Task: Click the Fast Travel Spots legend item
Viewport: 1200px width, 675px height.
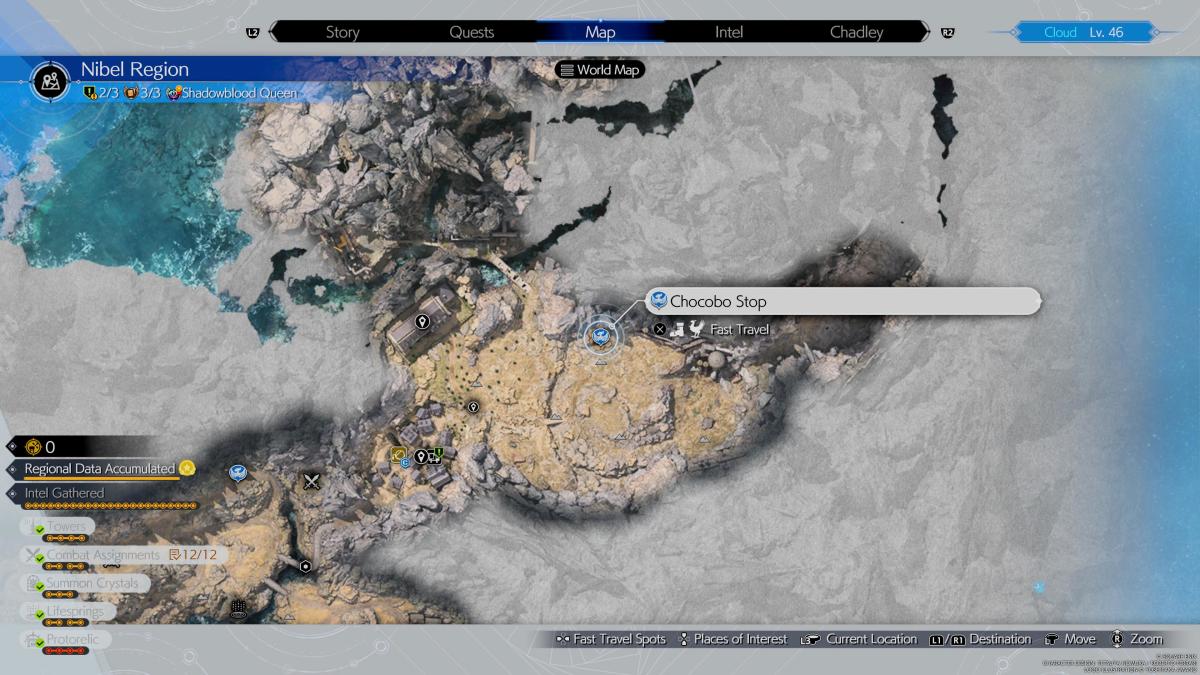Action: pyautogui.click(x=612, y=639)
